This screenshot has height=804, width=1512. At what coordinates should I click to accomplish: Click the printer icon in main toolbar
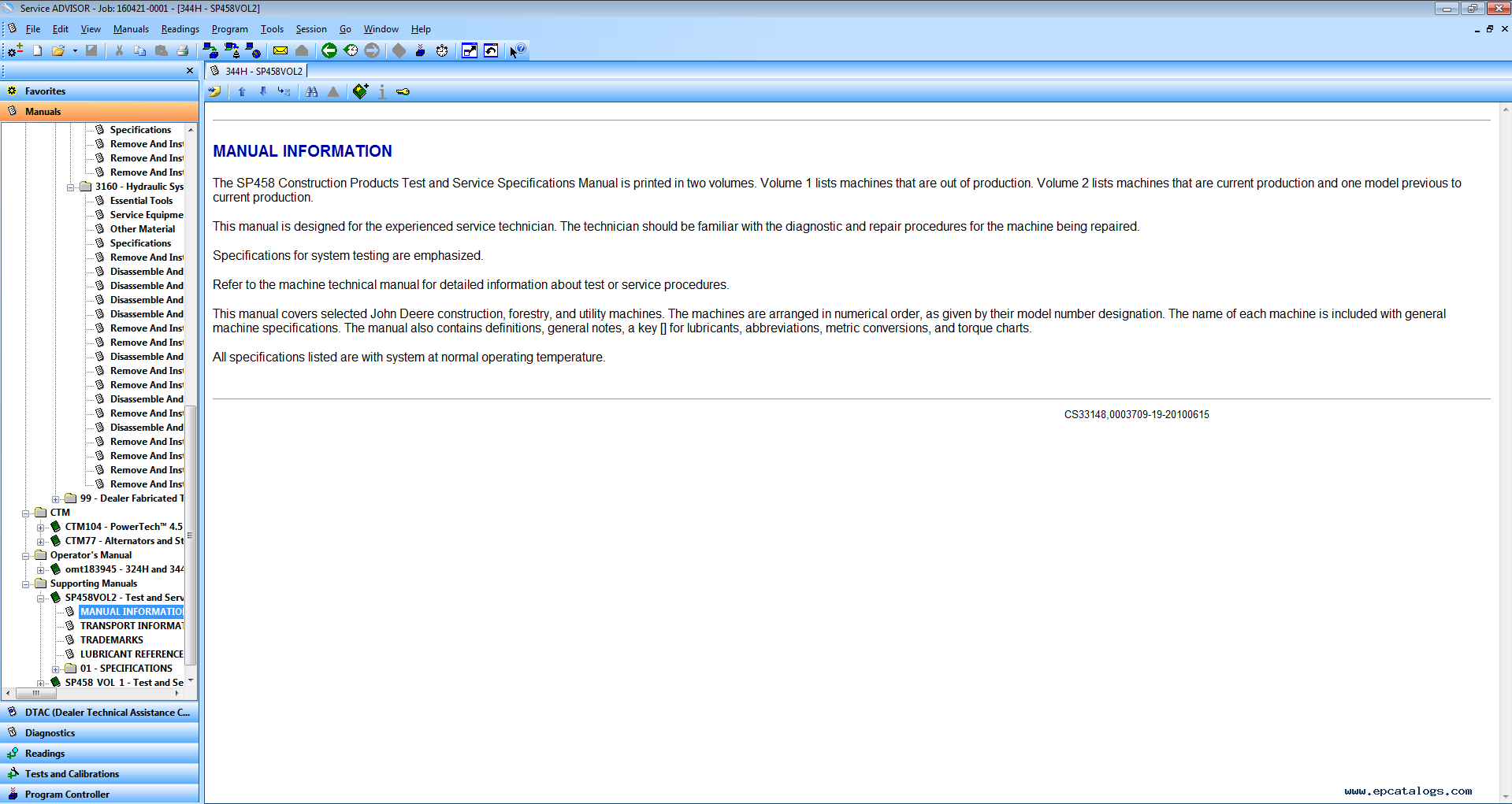click(x=183, y=50)
